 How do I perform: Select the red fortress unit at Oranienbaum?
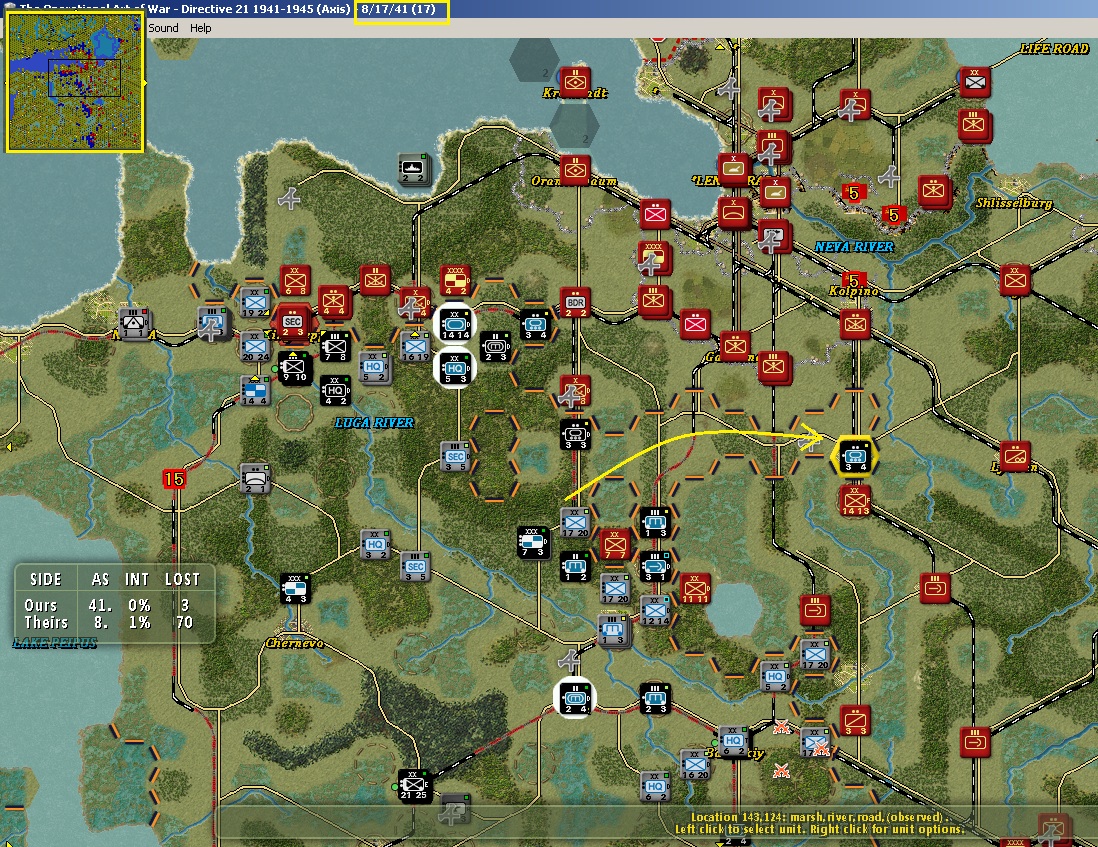pyautogui.click(x=575, y=170)
